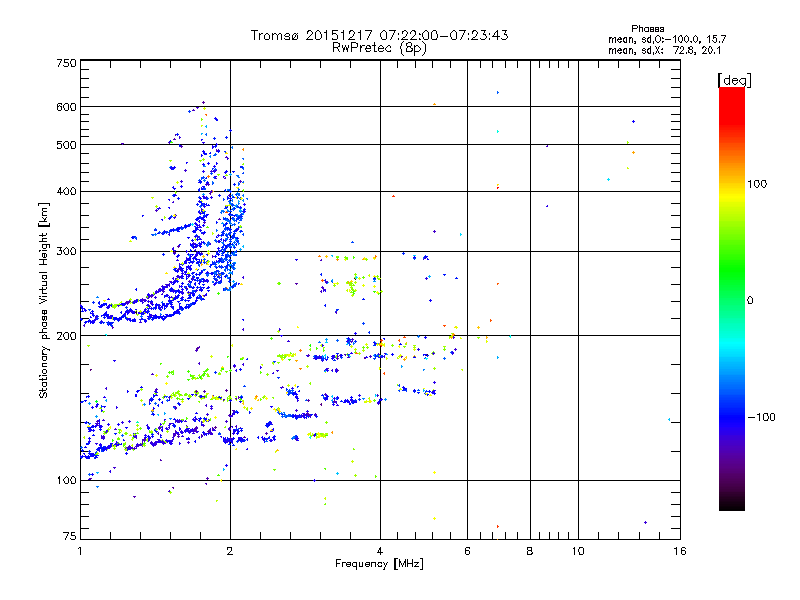Click the y-axis tick label "500"
This screenshot has height=600, width=800.
pyautogui.click(x=66, y=145)
